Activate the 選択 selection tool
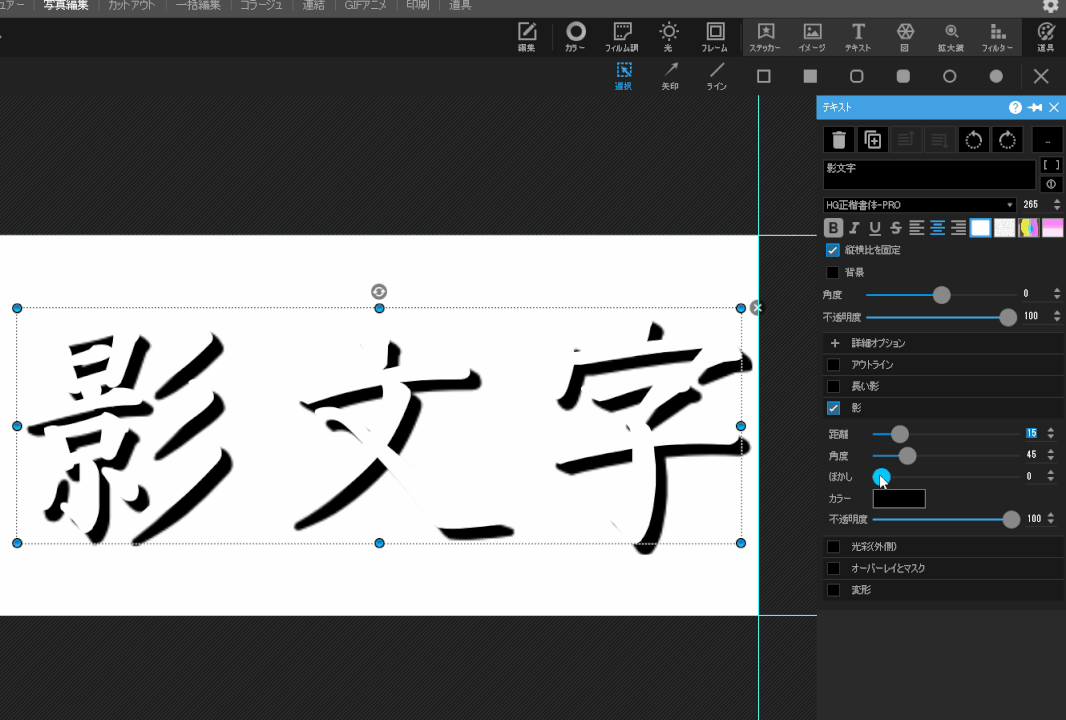Screen dimensions: 1066x720 [x=623, y=76]
